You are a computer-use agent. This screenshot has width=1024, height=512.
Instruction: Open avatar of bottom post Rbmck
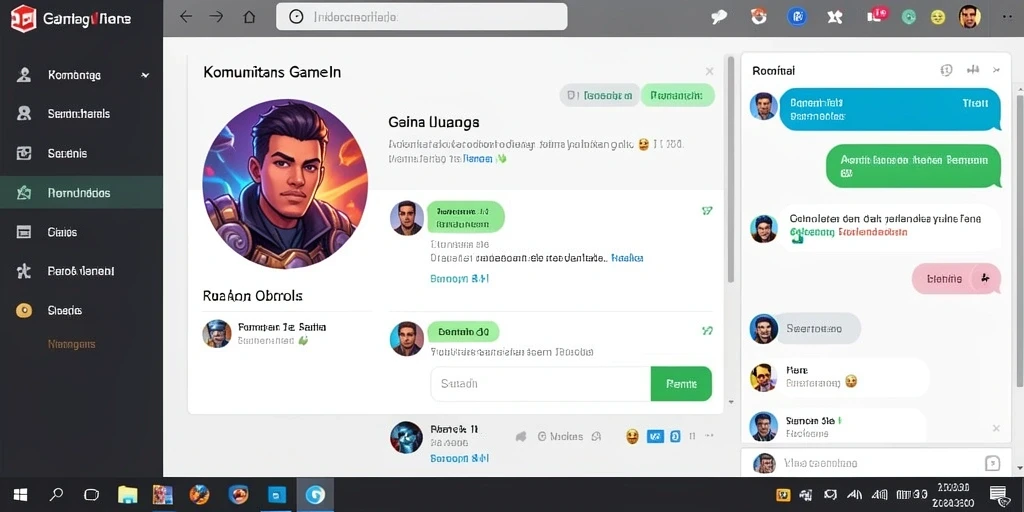406,437
